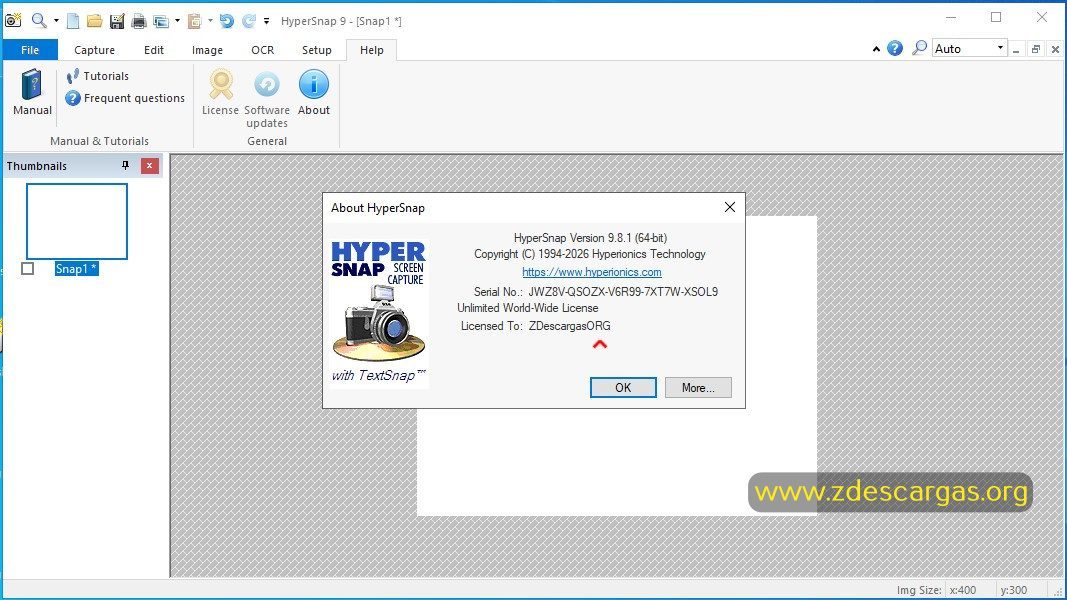The width and height of the screenshot is (1067, 600).
Task: Expand the paste clipboard dropdown arrow
Action: 210,21
